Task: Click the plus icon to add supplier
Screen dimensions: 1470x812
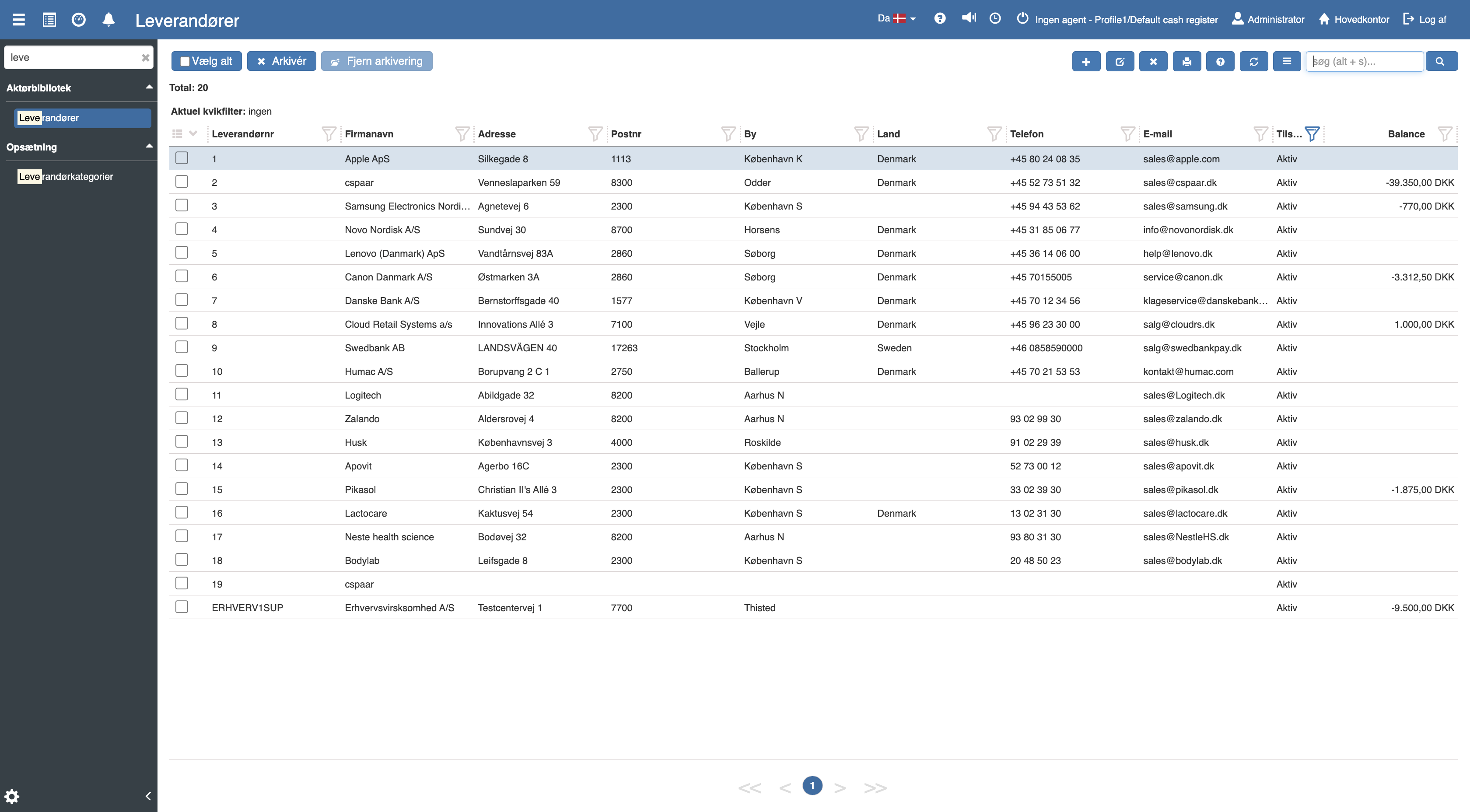Action: tap(1085, 62)
